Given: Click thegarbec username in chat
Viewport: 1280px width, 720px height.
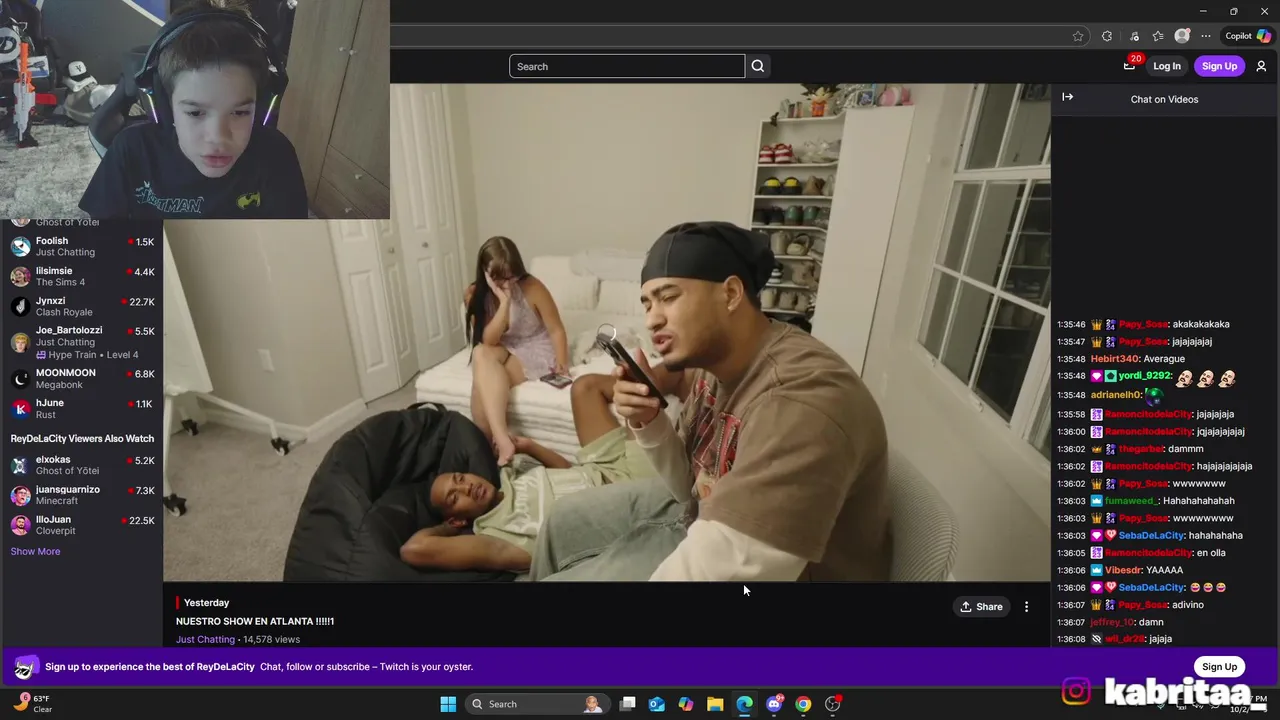Looking at the screenshot, I should [x=1141, y=449].
